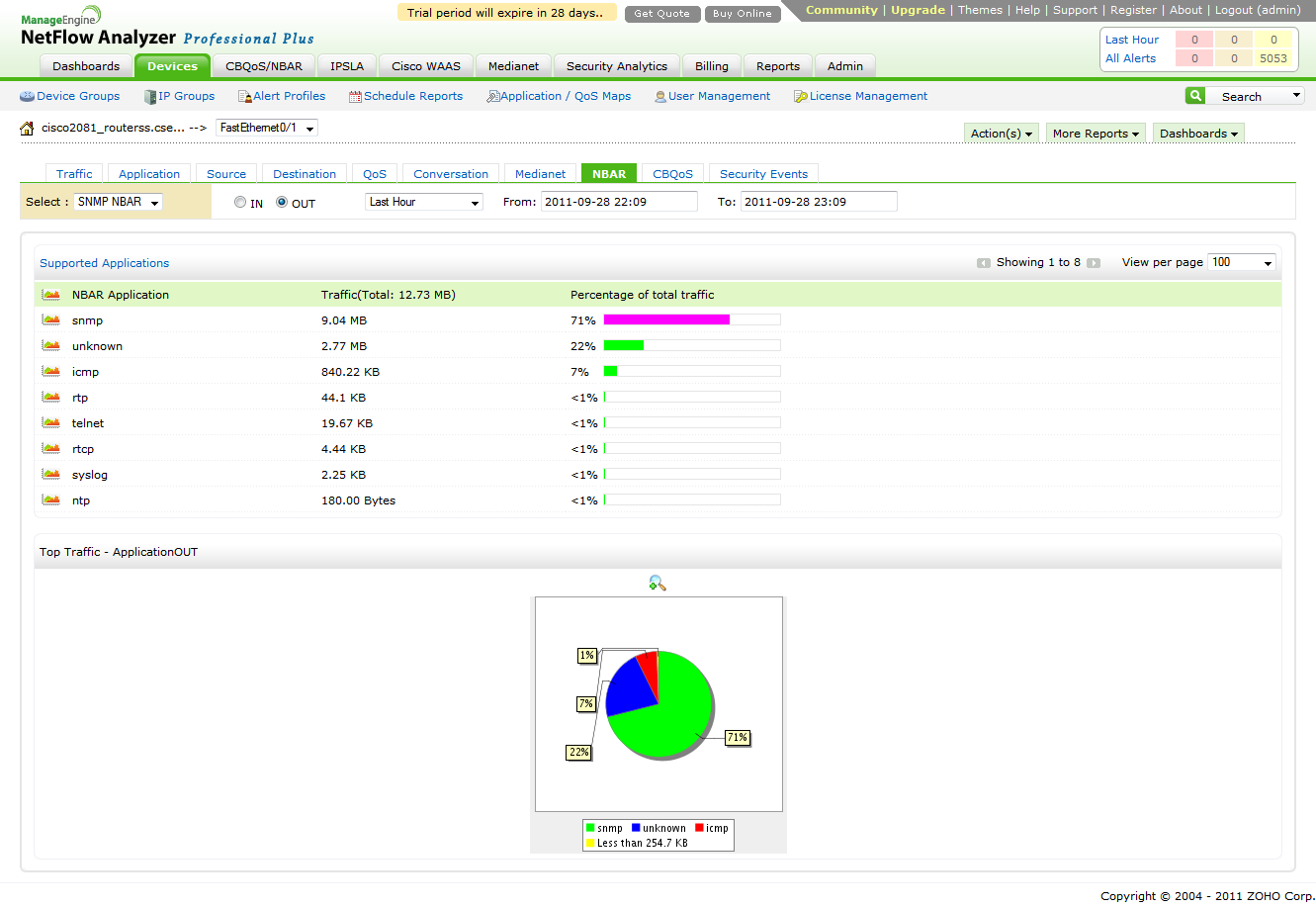1316x908 pixels.
Task: Switch to the CBQoS/NBAR main tab
Action: click(264, 66)
